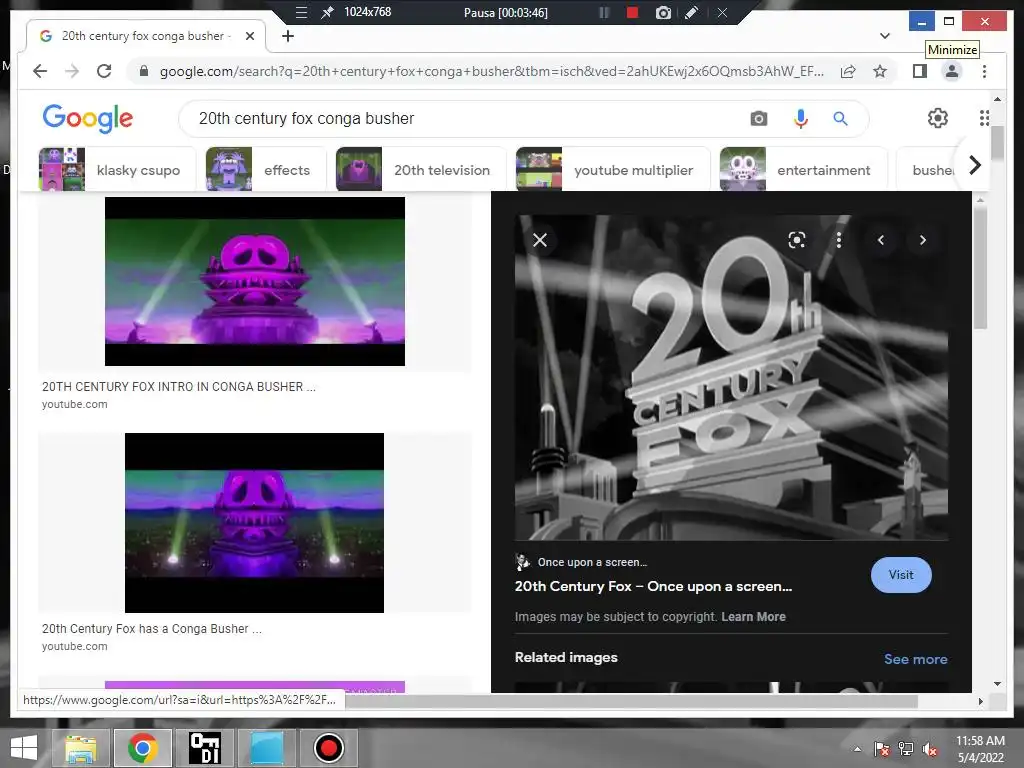Toggle muted volume tray icon

929,749
